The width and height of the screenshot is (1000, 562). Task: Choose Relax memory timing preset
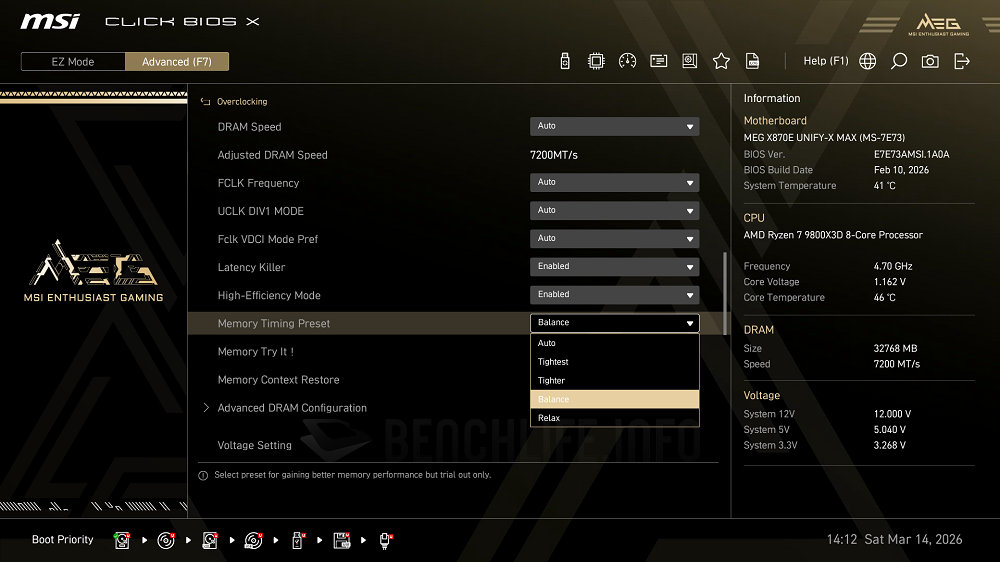[614, 418]
